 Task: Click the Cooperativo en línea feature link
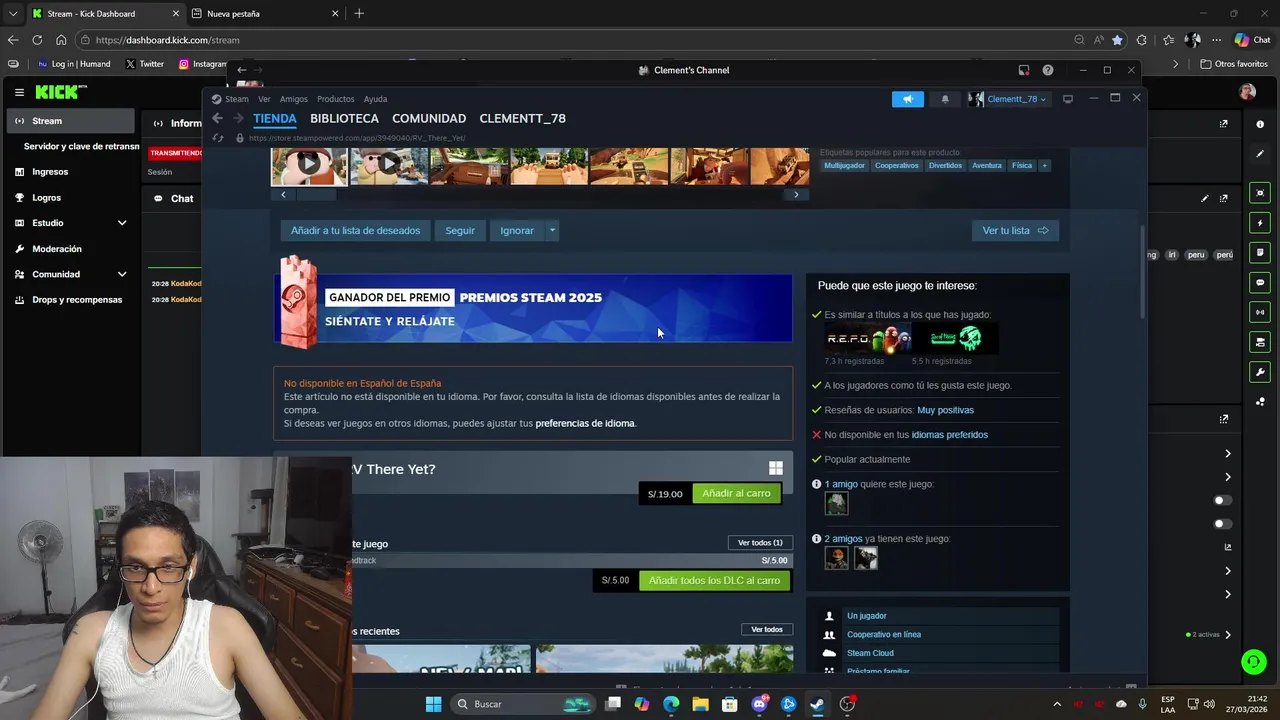coord(884,634)
